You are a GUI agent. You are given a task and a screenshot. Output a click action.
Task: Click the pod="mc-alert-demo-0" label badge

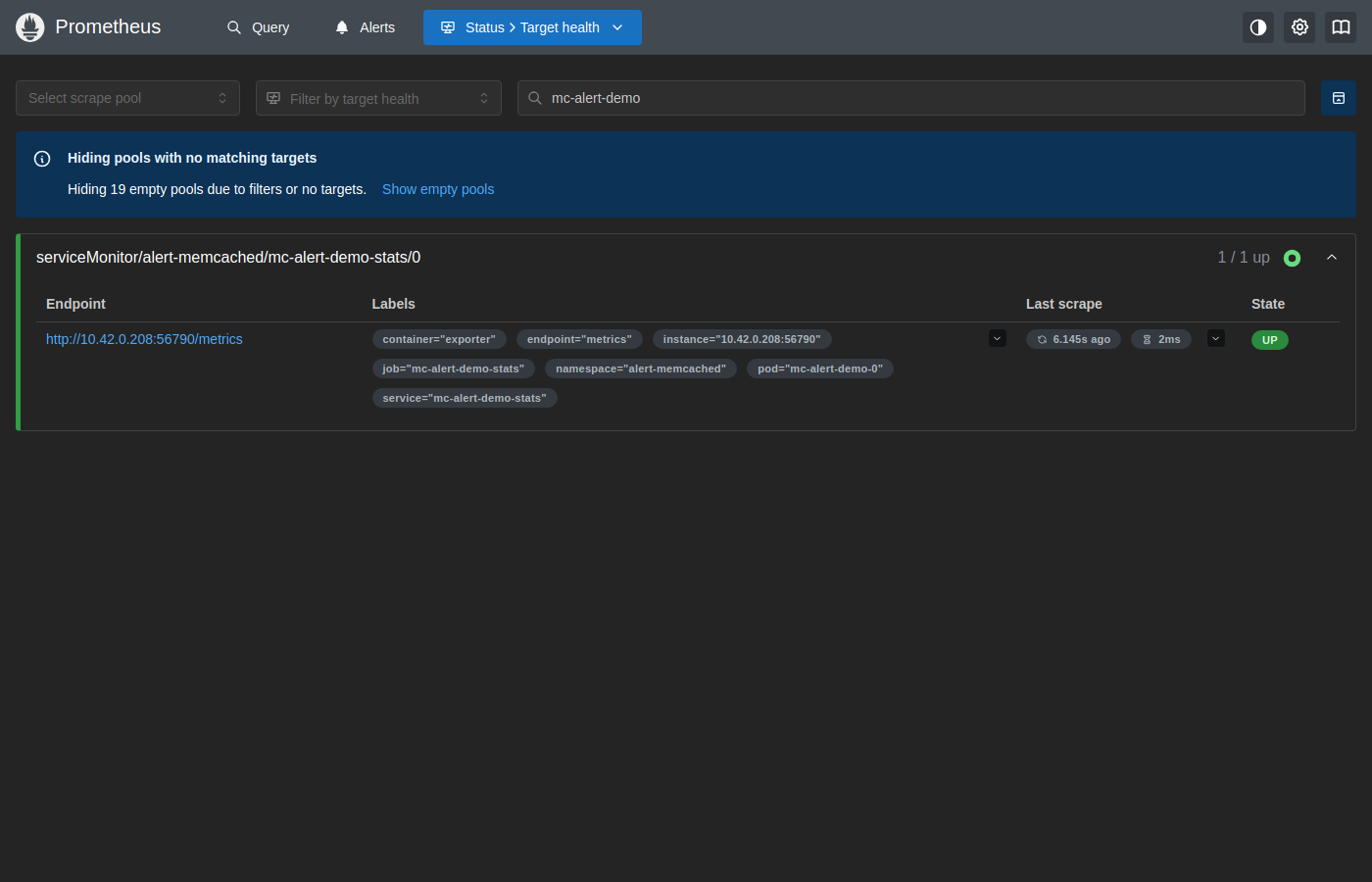820,368
